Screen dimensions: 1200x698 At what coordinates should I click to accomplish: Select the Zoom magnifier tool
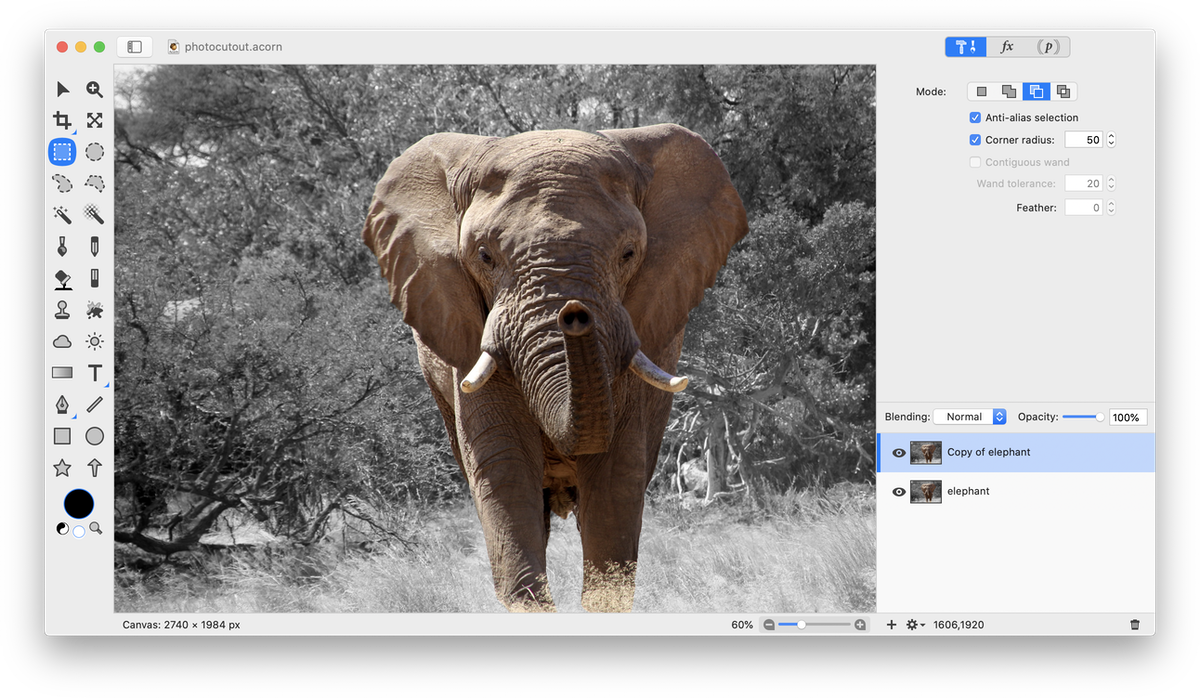pyautogui.click(x=94, y=90)
